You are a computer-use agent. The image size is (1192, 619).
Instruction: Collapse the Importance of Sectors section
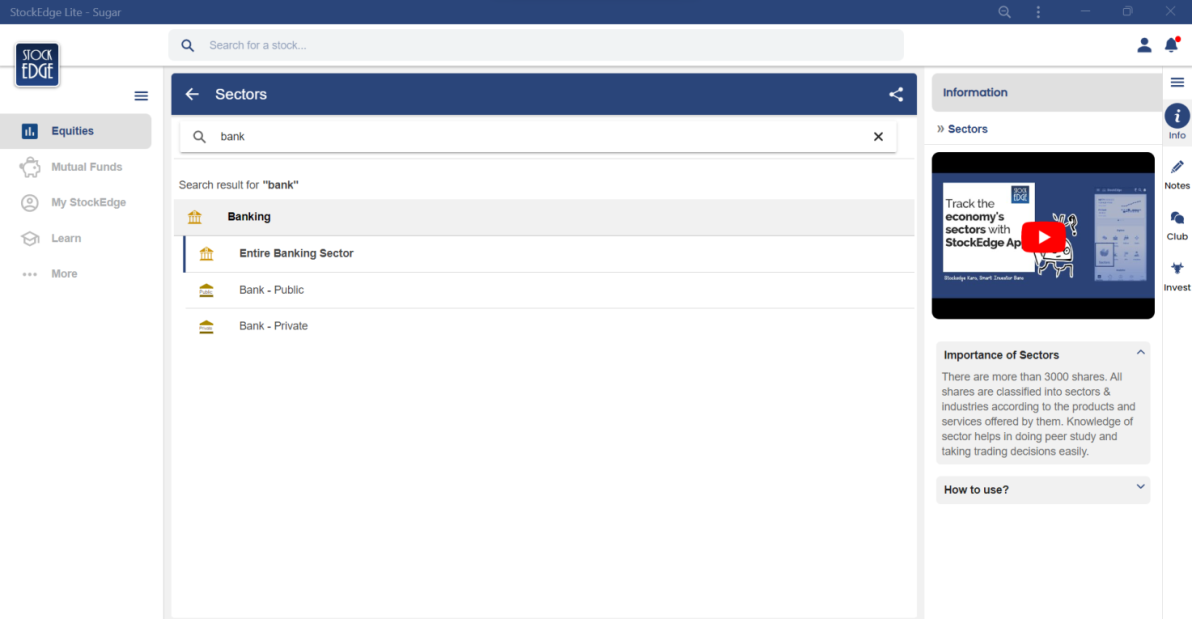[x=1140, y=353]
